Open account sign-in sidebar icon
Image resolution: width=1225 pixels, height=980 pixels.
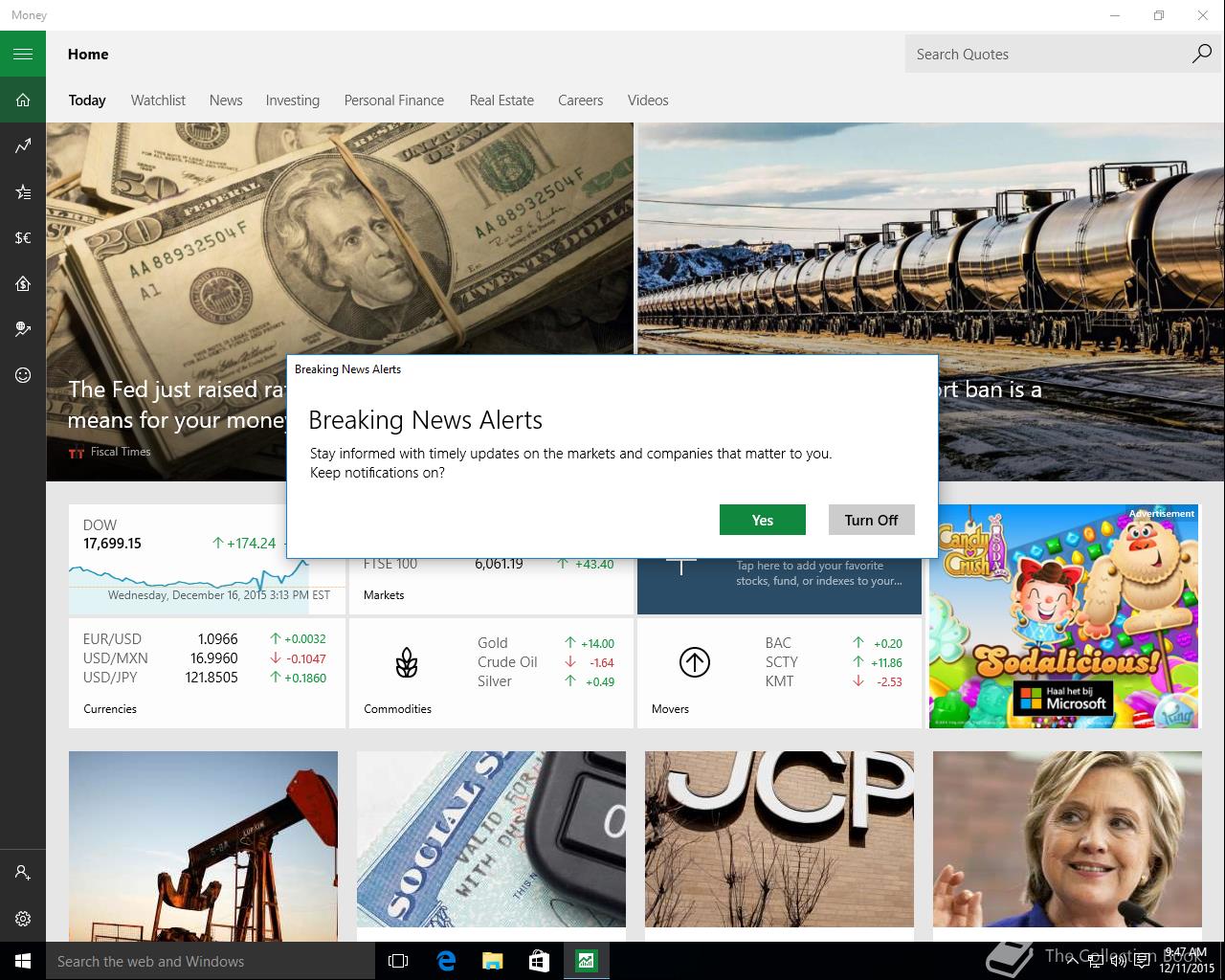23,873
